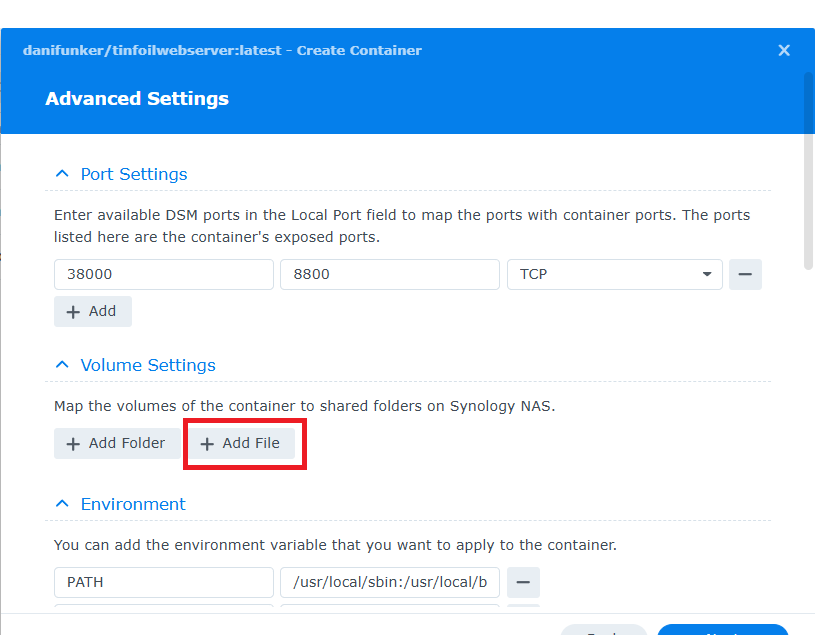The height and width of the screenshot is (635, 816).
Task: Click the Add Folder button
Action: coord(116,443)
